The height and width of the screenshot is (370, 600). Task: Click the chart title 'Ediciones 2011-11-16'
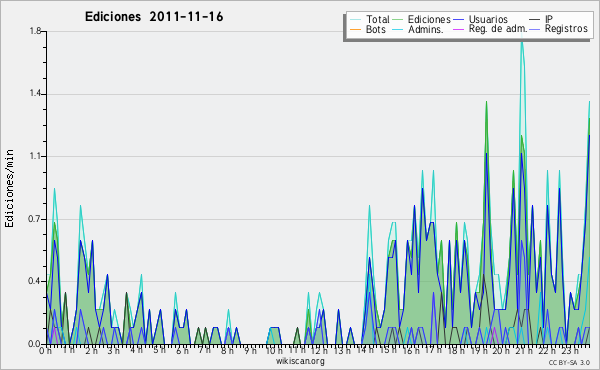tap(154, 17)
